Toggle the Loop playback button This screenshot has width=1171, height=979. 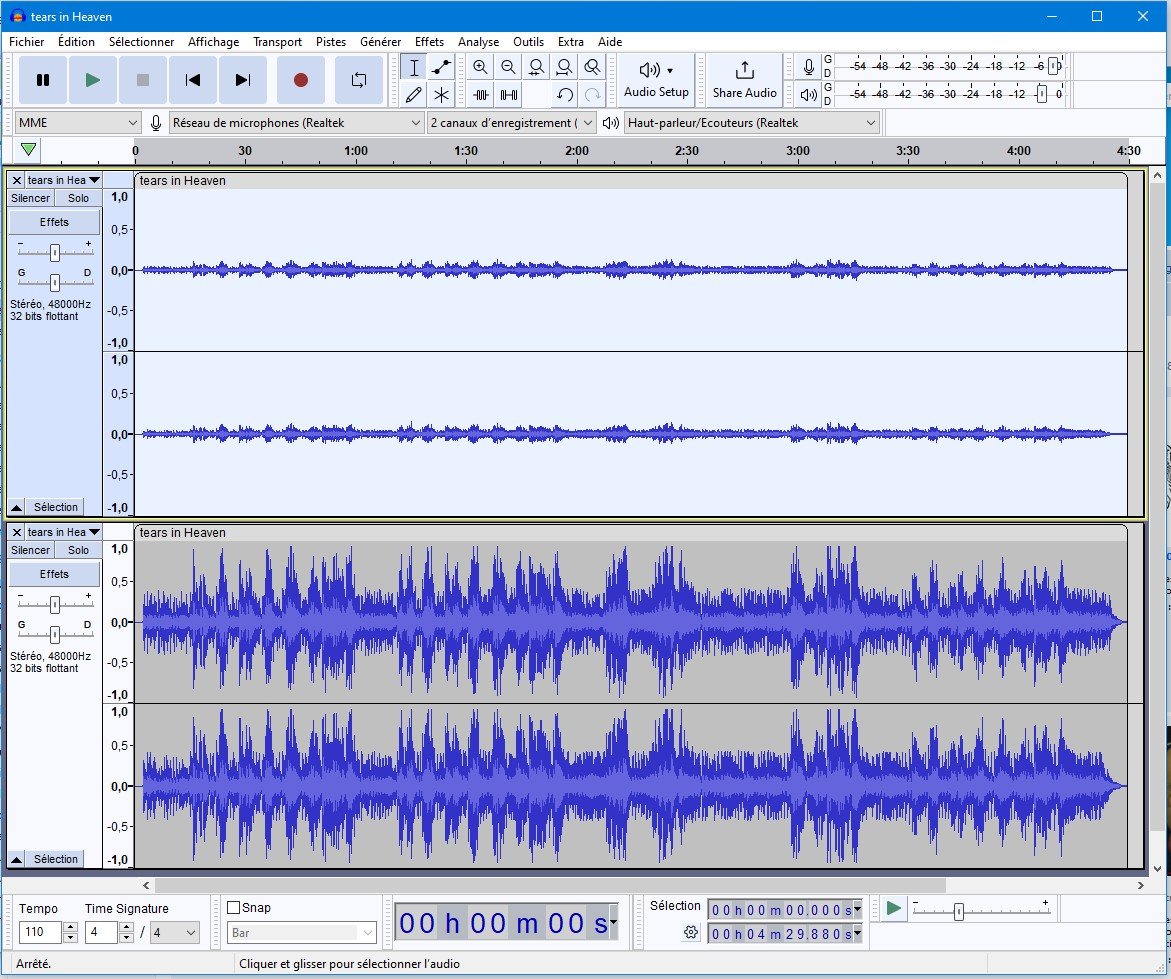coord(358,80)
